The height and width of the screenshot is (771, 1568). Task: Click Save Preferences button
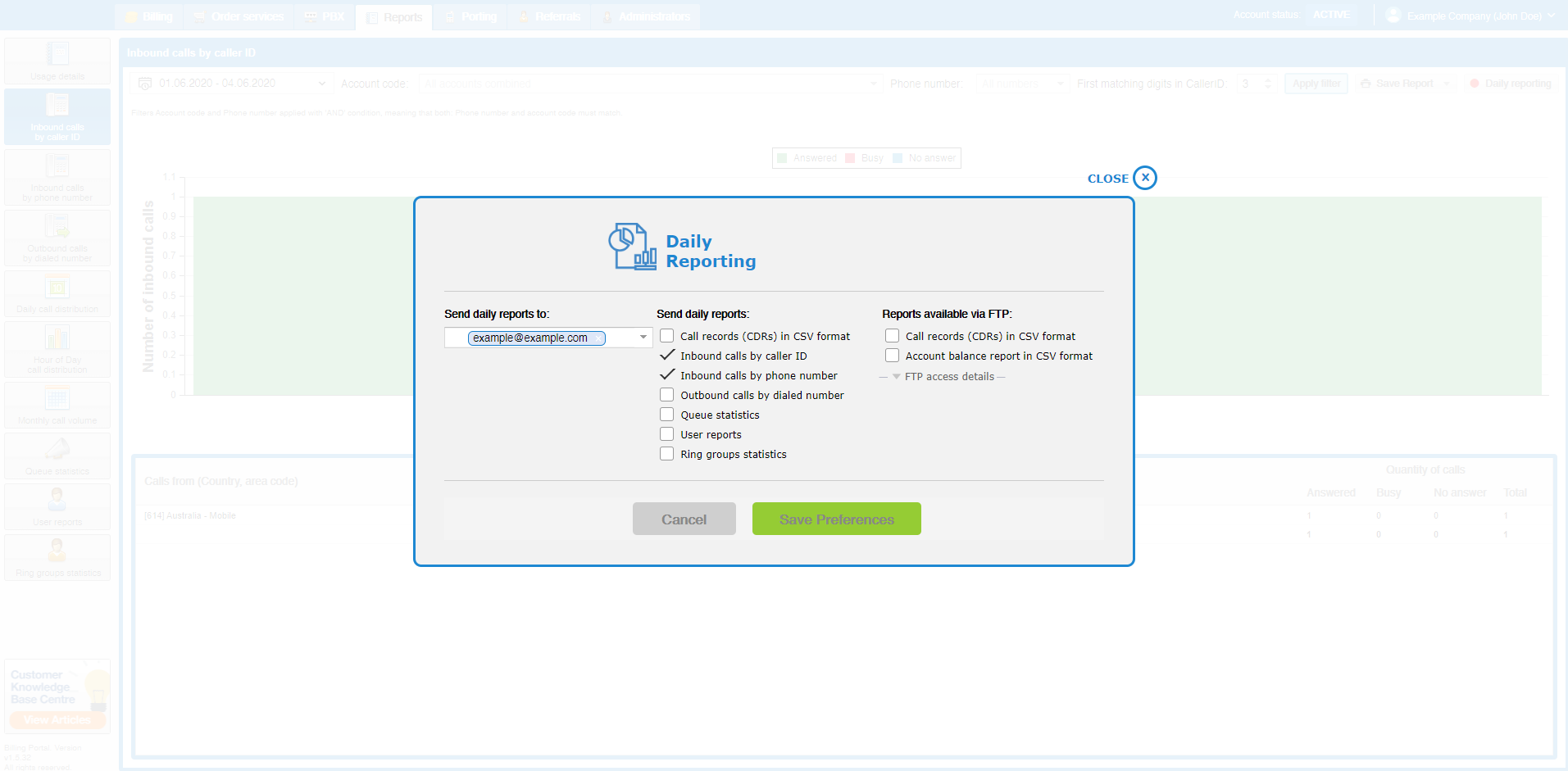click(837, 519)
